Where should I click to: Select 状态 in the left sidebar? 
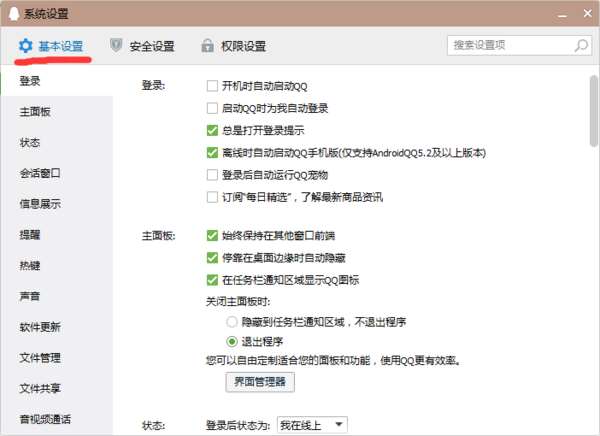[30, 142]
